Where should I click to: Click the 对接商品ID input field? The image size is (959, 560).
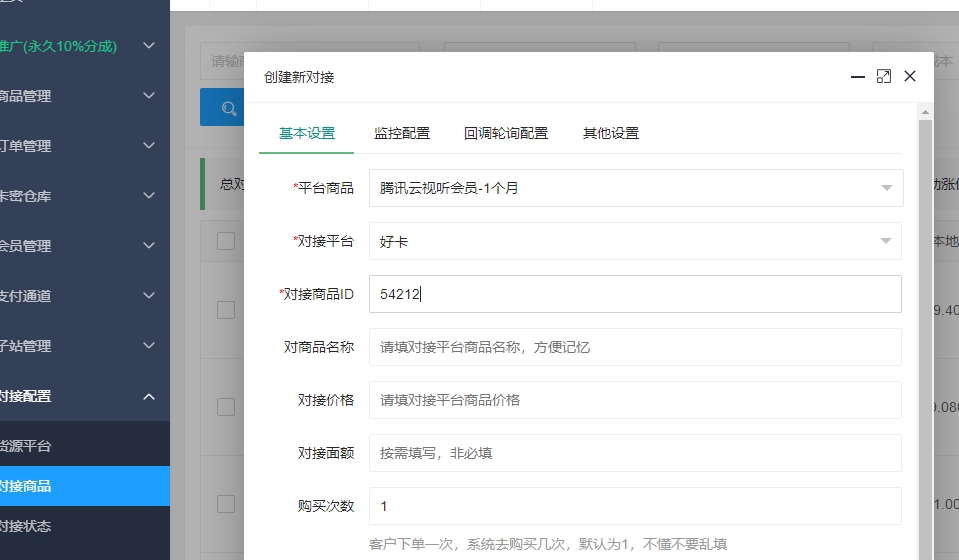tap(635, 294)
